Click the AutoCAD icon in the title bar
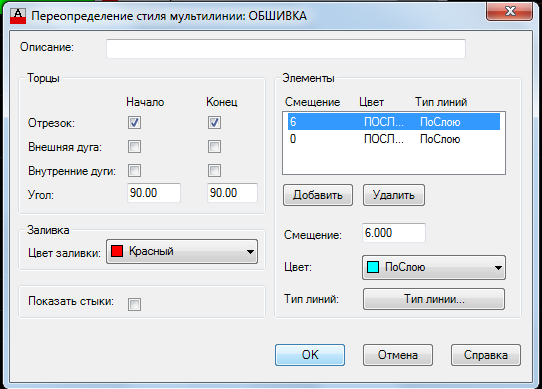The image size is (542, 389). point(18,16)
